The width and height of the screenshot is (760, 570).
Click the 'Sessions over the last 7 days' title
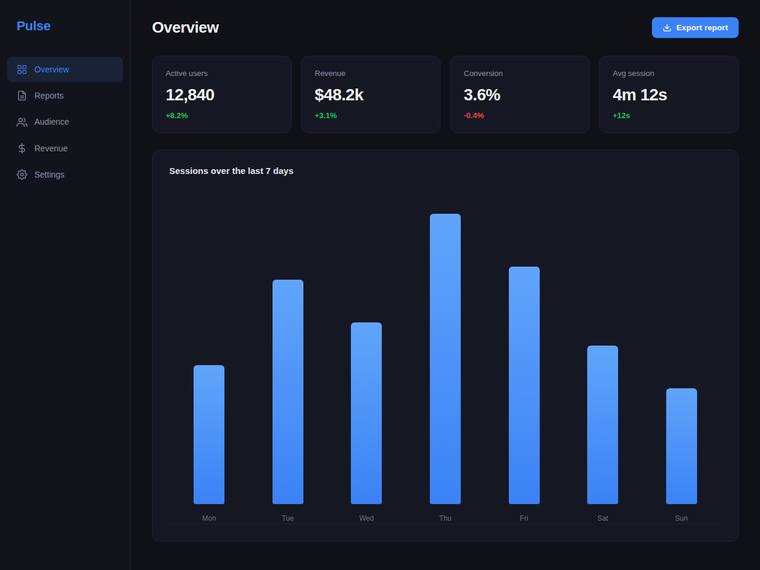231,171
